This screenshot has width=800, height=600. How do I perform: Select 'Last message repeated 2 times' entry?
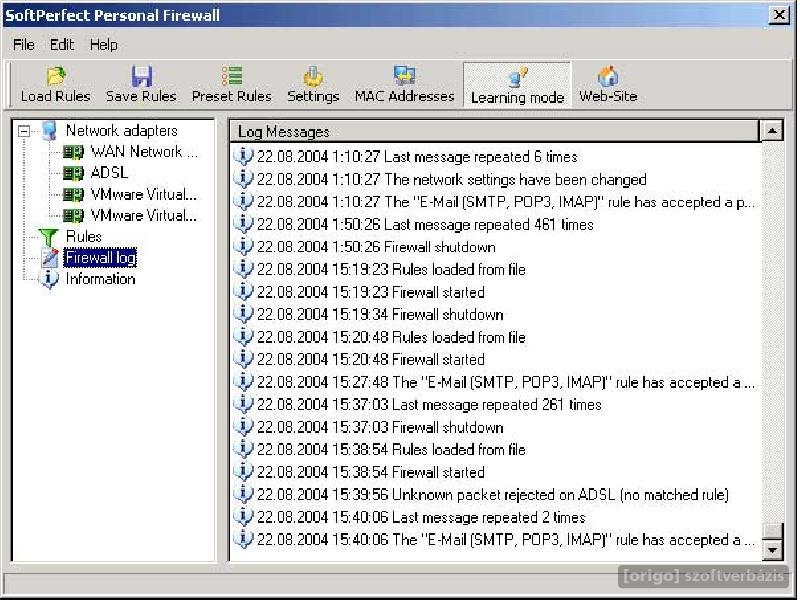pyautogui.click(x=421, y=517)
